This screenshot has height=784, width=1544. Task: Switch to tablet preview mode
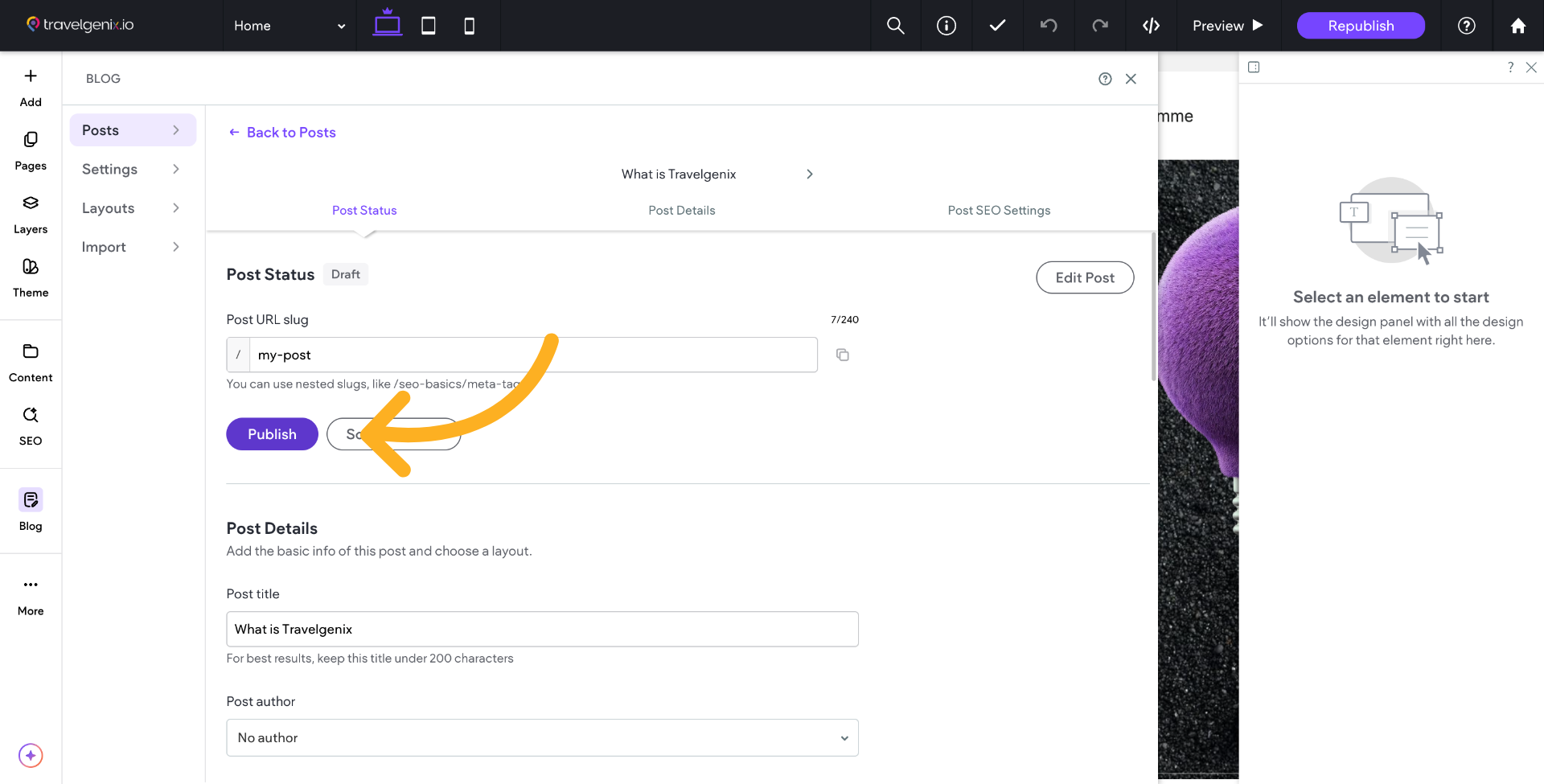pos(428,25)
